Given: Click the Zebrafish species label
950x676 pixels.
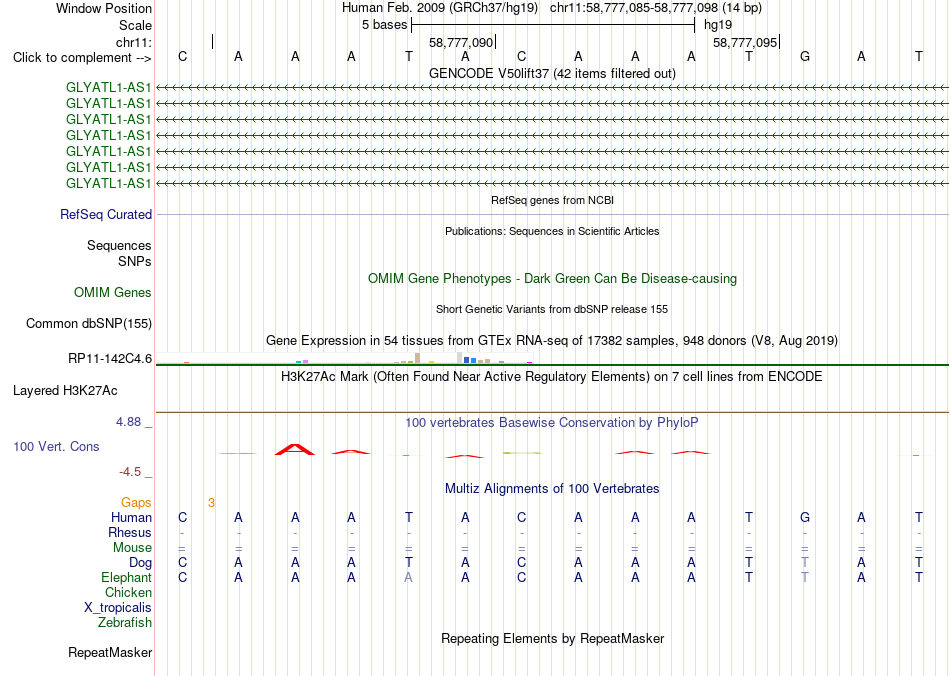Looking at the screenshot, I should (125, 622).
